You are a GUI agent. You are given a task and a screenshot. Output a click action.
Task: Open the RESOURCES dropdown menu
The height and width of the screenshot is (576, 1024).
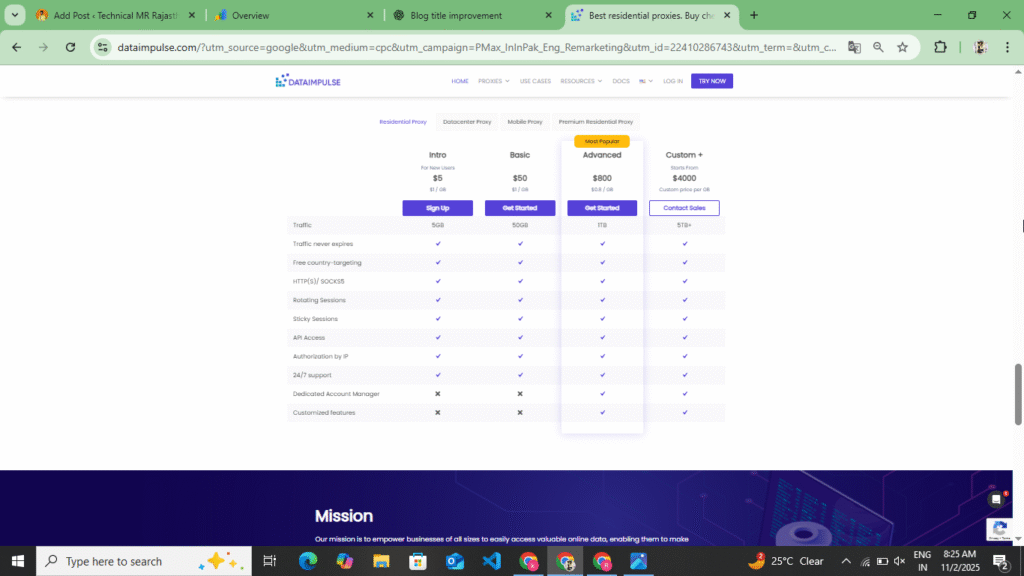coord(578,81)
